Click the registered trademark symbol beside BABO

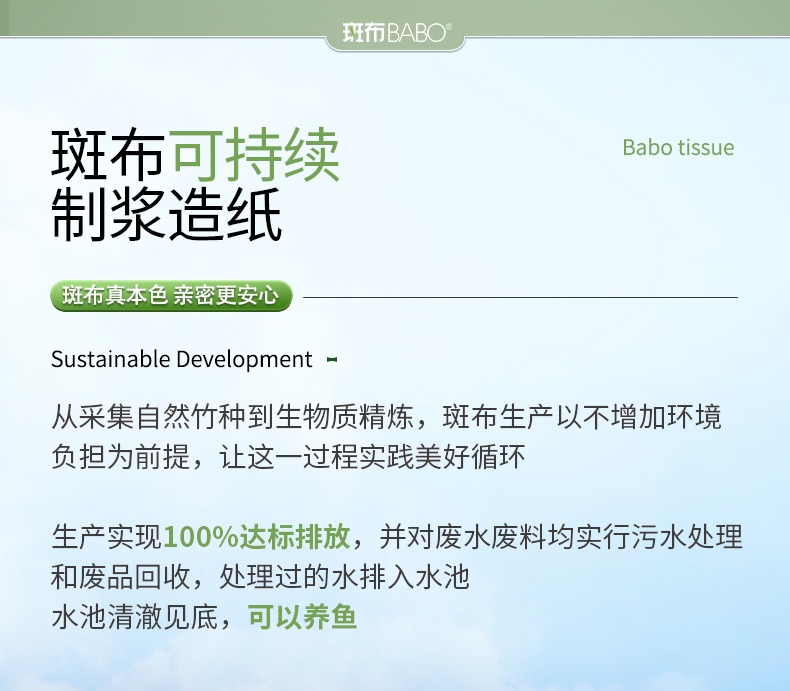(451, 28)
